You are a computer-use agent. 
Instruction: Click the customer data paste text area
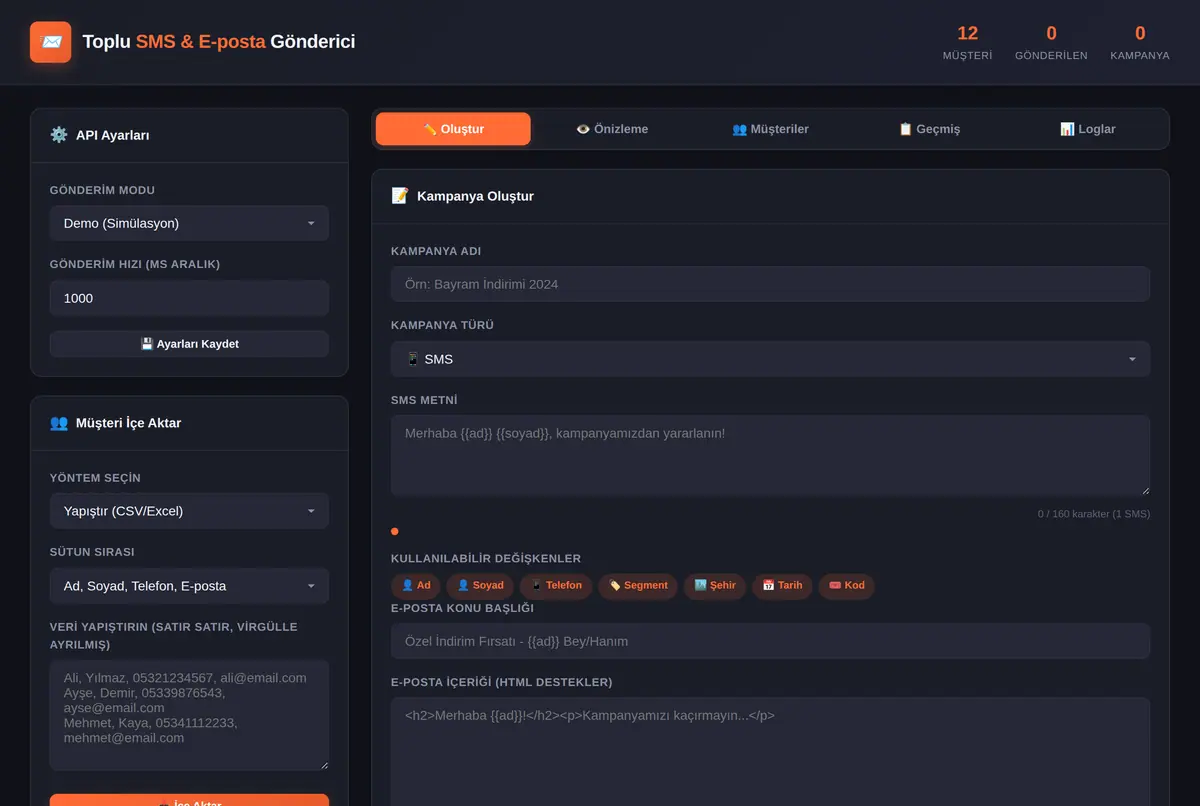[189, 715]
